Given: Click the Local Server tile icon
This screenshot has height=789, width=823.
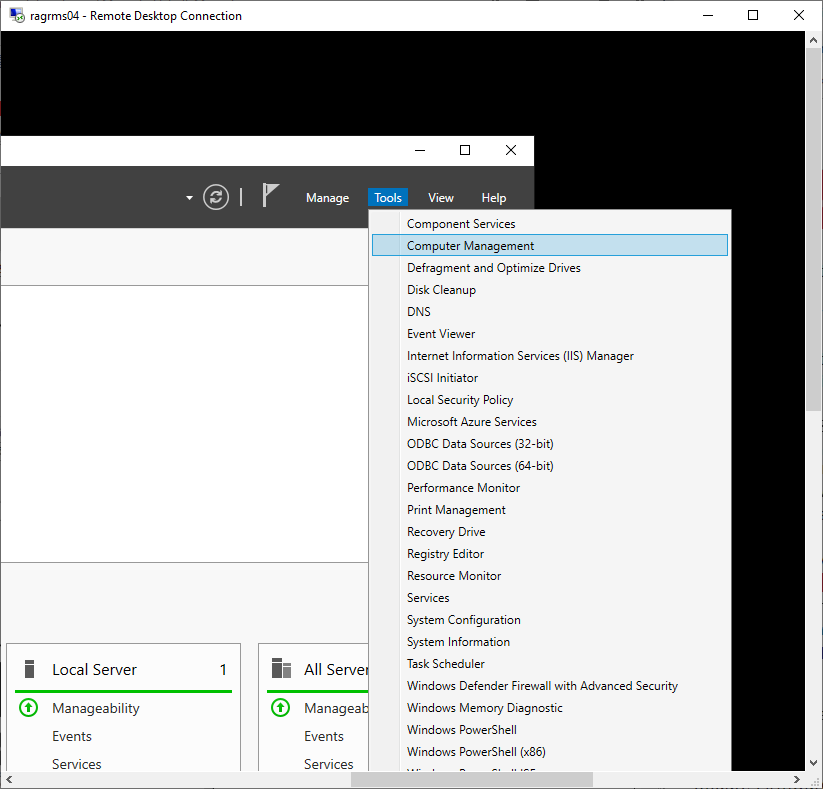Looking at the screenshot, I should click(x=29, y=669).
